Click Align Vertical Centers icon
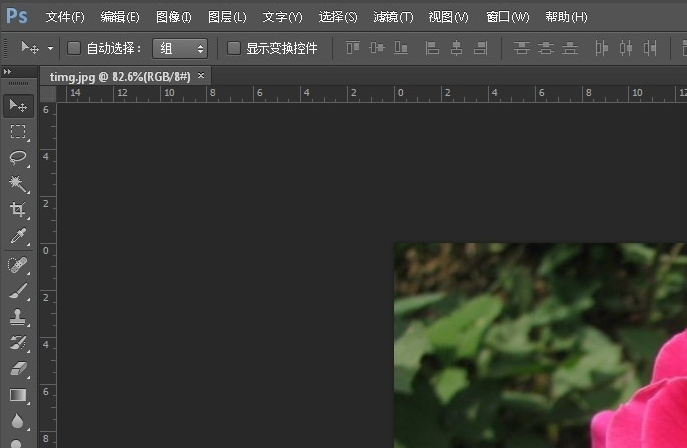Image resolution: width=687 pixels, height=448 pixels. 377,48
